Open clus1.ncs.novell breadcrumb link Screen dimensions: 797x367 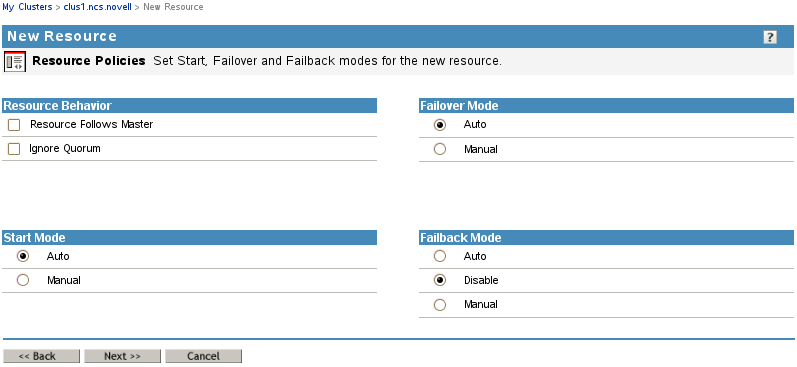[x=98, y=7]
